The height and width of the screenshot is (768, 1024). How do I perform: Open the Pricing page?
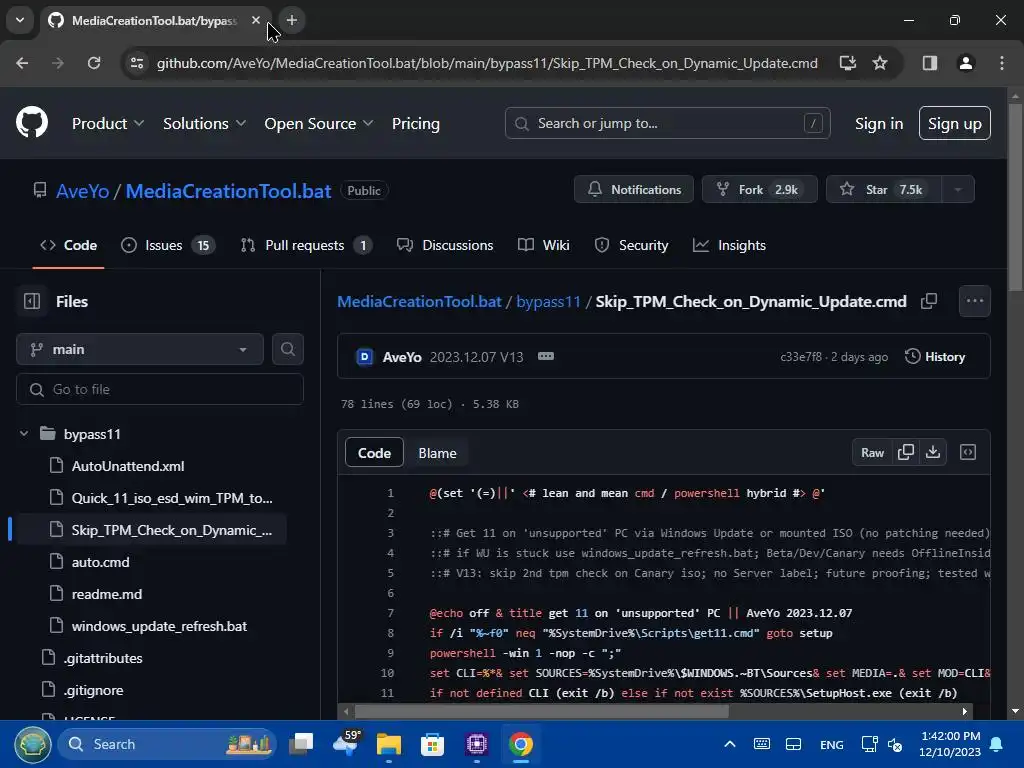coord(415,123)
